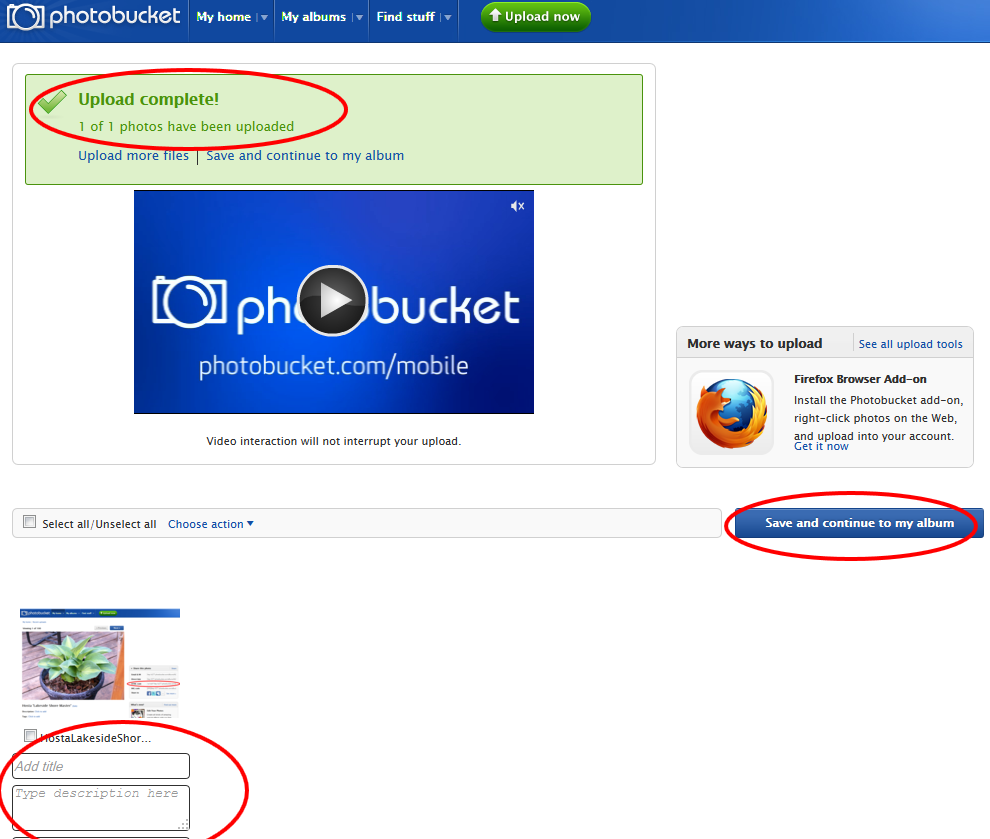This screenshot has height=839, width=990.
Task: Click the Firefox Browser Add-on heading
Action: tap(860, 379)
